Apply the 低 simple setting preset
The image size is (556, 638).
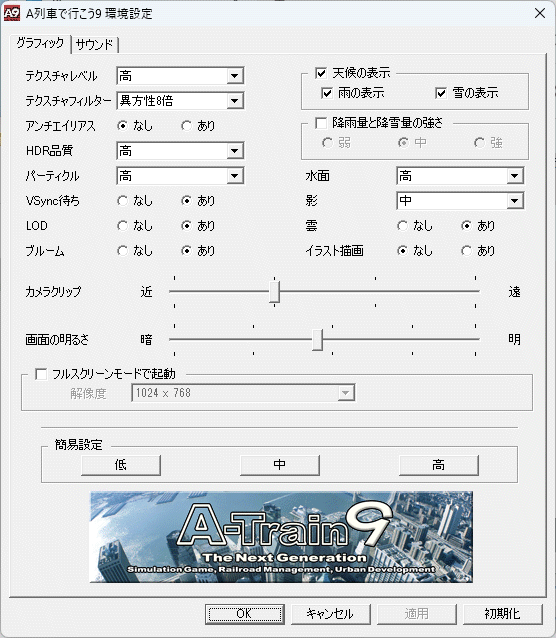tap(121, 465)
